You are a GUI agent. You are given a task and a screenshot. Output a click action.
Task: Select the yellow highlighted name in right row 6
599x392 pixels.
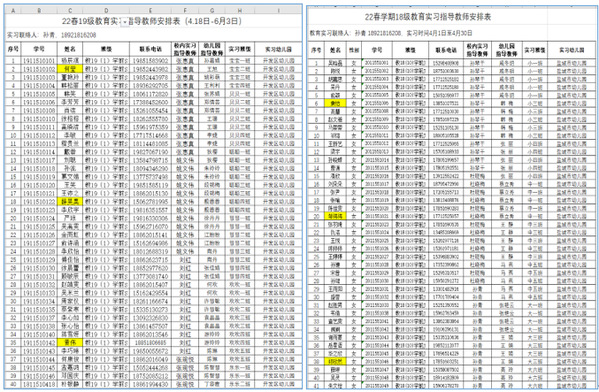335,103
